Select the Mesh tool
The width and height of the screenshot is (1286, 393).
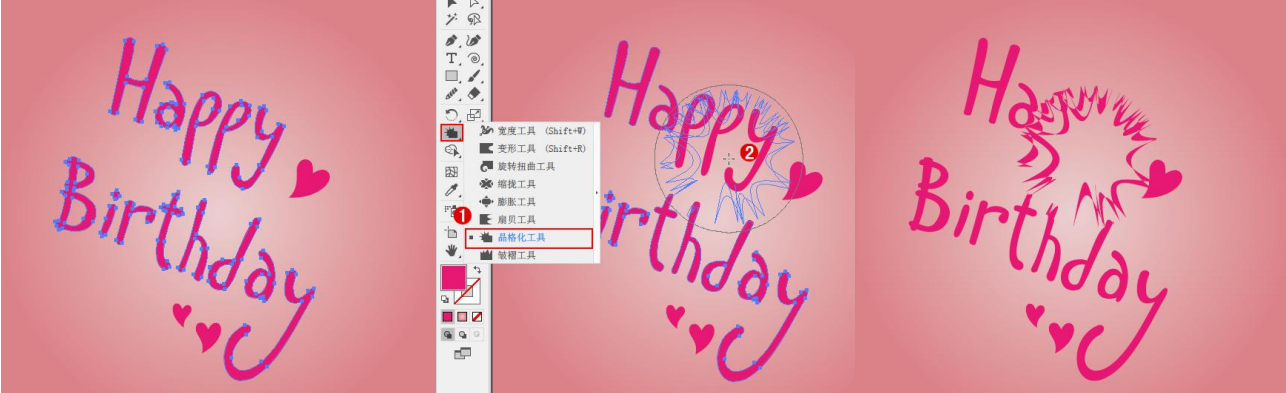pyautogui.click(x=452, y=172)
